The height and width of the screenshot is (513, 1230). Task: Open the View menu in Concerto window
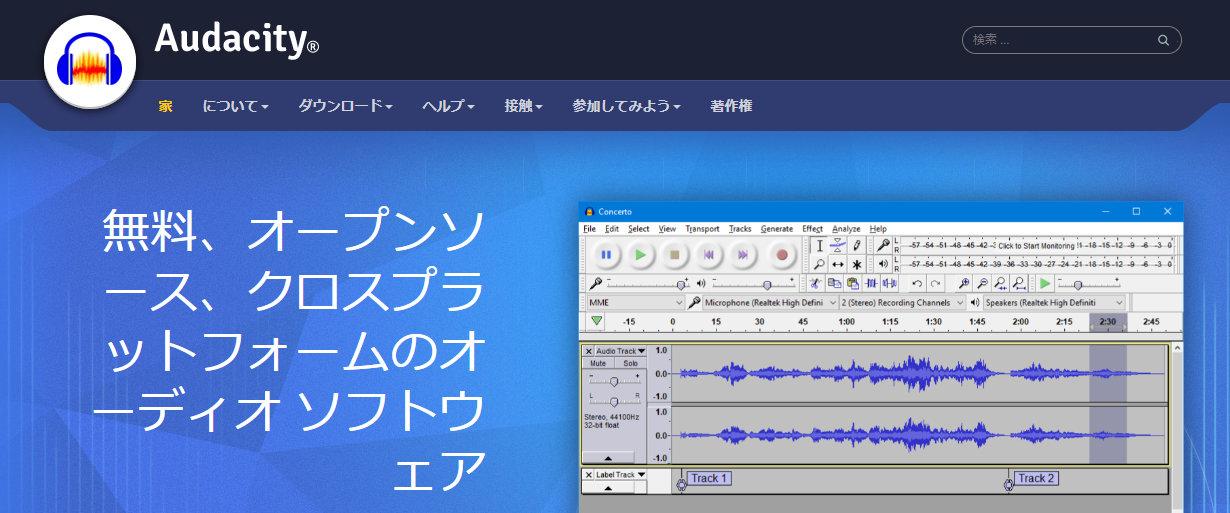(x=667, y=229)
